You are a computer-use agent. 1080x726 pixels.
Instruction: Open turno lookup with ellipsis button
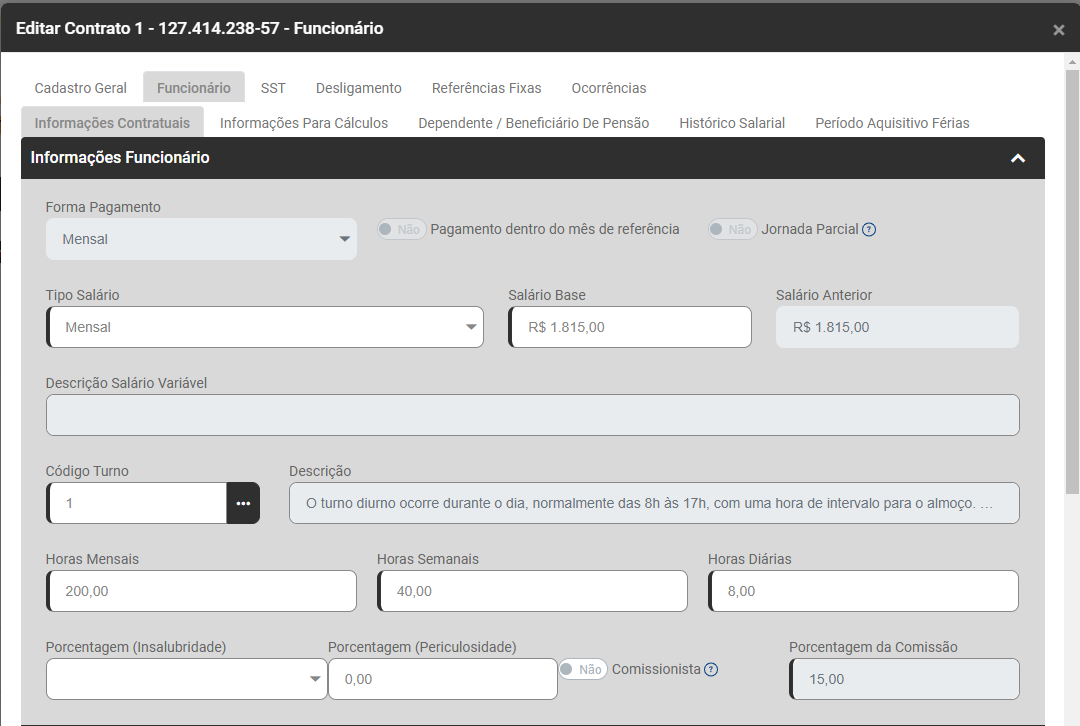pyautogui.click(x=243, y=503)
